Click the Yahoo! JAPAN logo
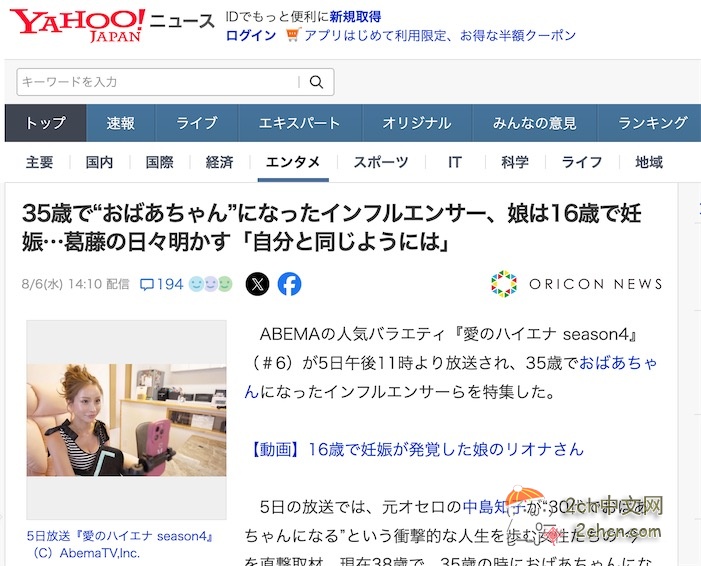The height and width of the screenshot is (566, 701). 77,25
